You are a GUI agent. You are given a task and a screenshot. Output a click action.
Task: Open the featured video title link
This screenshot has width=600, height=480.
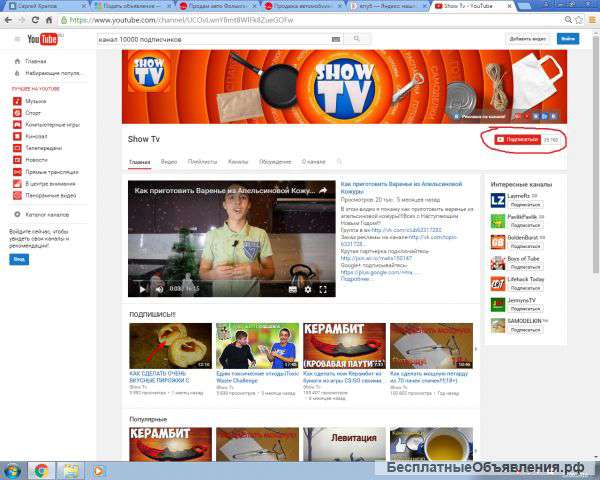tap(401, 188)
